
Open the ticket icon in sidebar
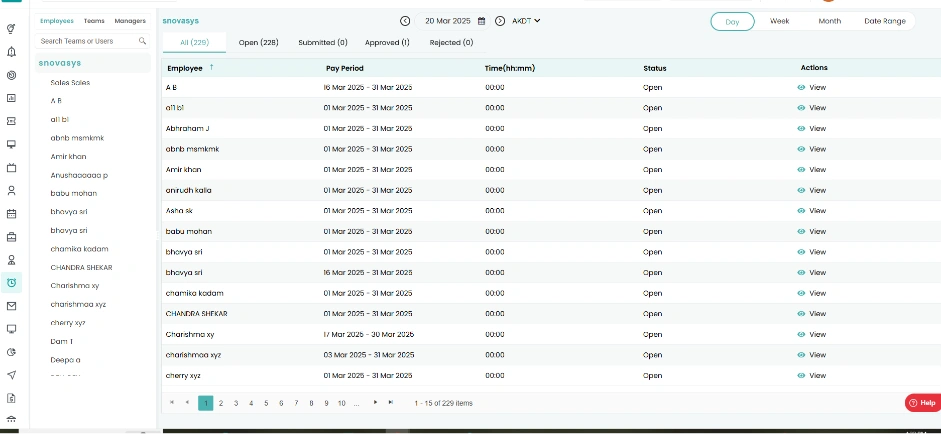point(11,121)
